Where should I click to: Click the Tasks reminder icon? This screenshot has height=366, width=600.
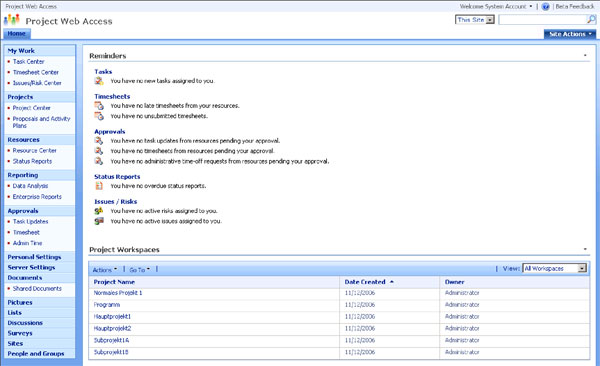(99, 81)
